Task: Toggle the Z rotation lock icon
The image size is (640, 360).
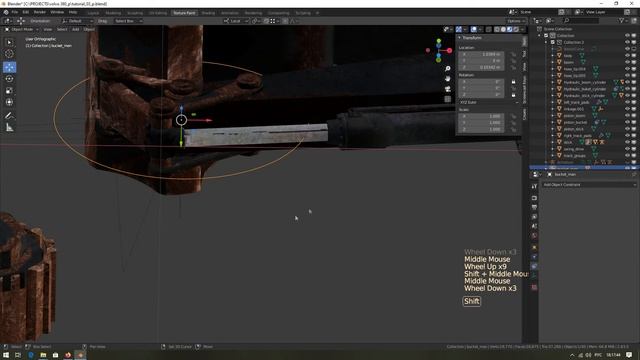Action: (x=513, y=95)
